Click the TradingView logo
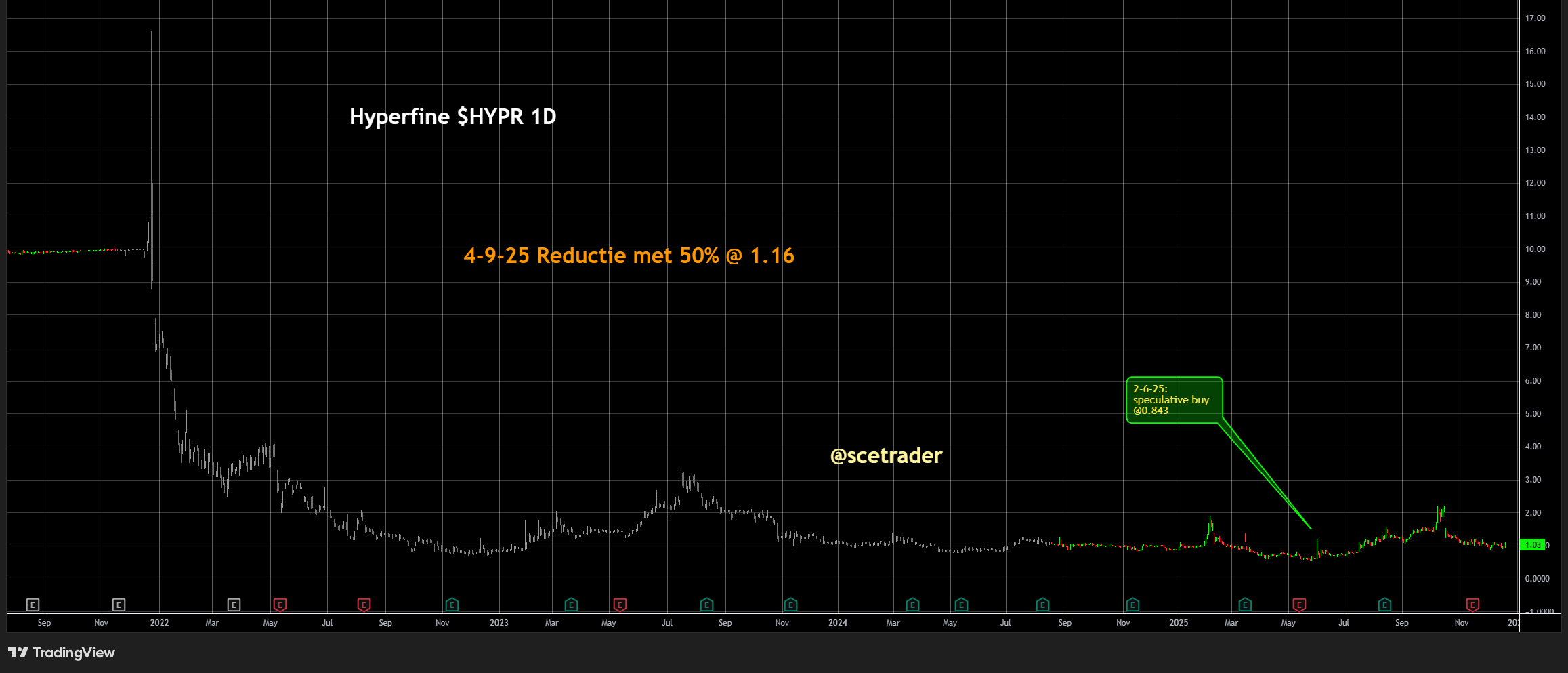The width and height of the screenshot is (1568, 673). 62,653
